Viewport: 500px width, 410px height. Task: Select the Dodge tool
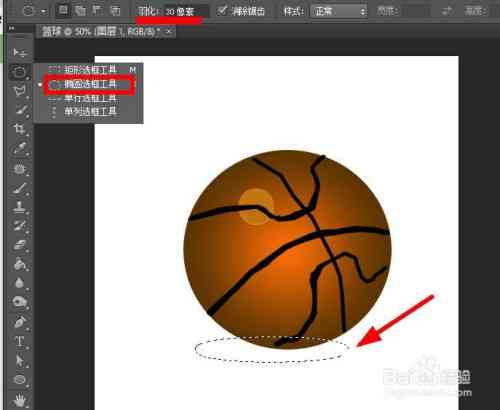[20, 302]
